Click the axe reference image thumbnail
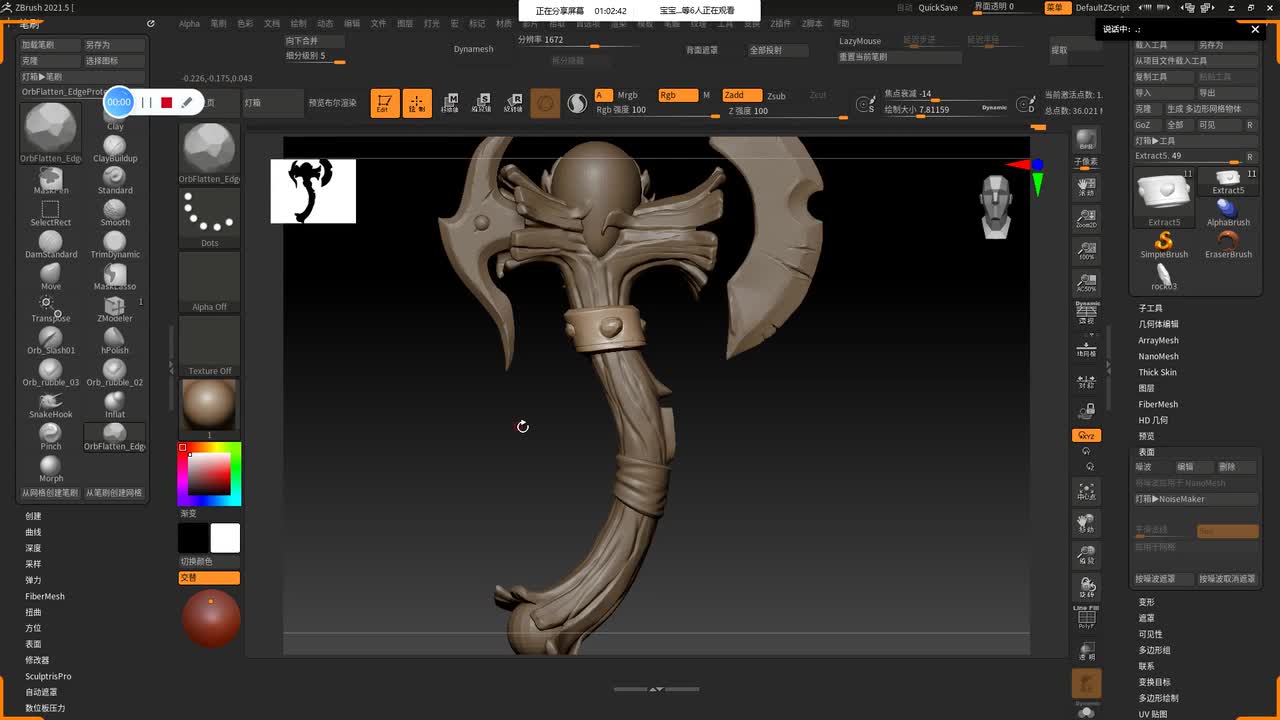The height and width of the screenshot is (720, 1280). coord(313,191)
